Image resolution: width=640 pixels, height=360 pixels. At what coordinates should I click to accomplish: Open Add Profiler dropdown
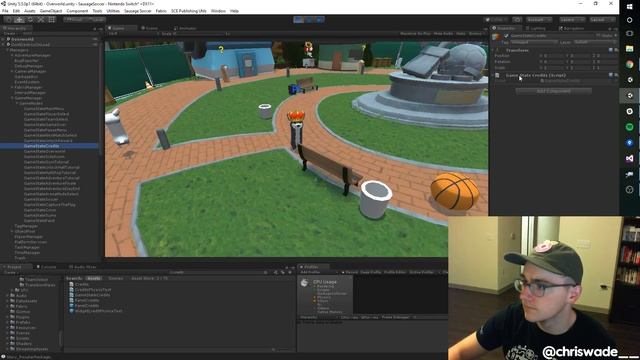pyautogui.click(x=318, y=272)
